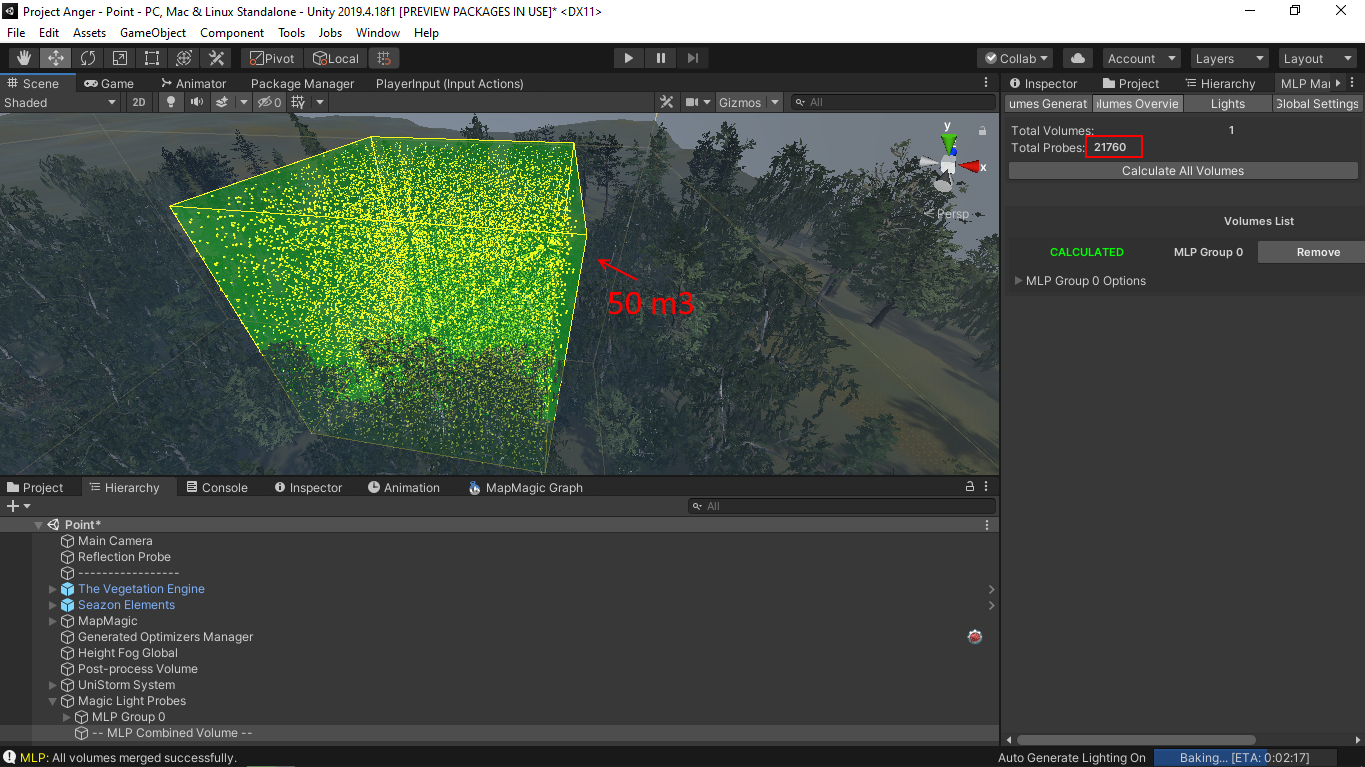This screenshot has height=767, width=1365.
Task: Click the Step frame button
Action: 692,58
